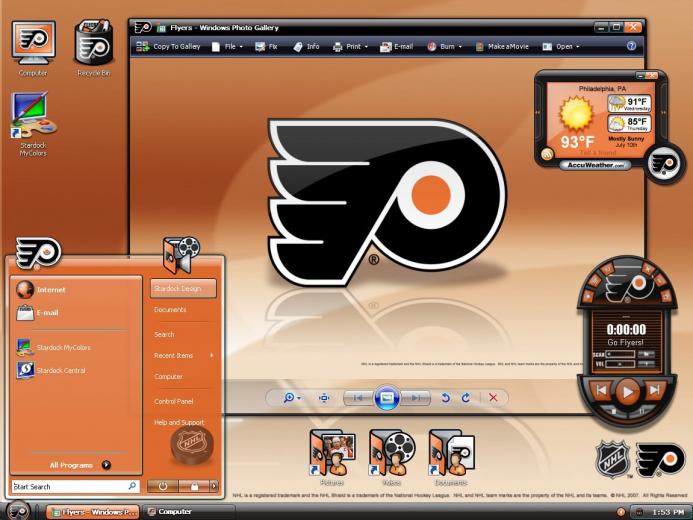Click the 93°F current temperature in weather widget
This screenshot has width=693, height=520.
coord(577,142)
